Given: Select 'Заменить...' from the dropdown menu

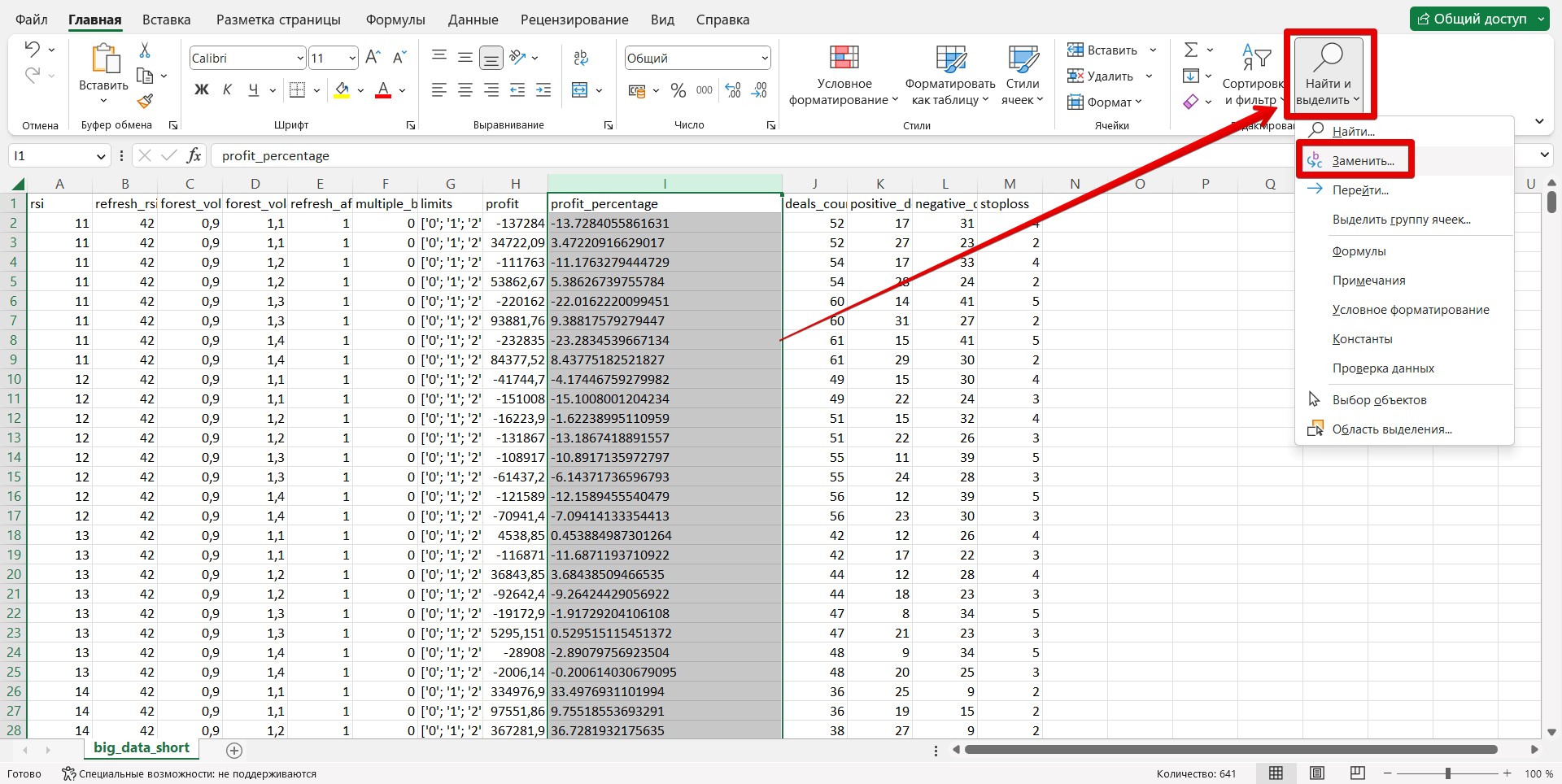Looking at the screenshot, I should point(1363,161).
